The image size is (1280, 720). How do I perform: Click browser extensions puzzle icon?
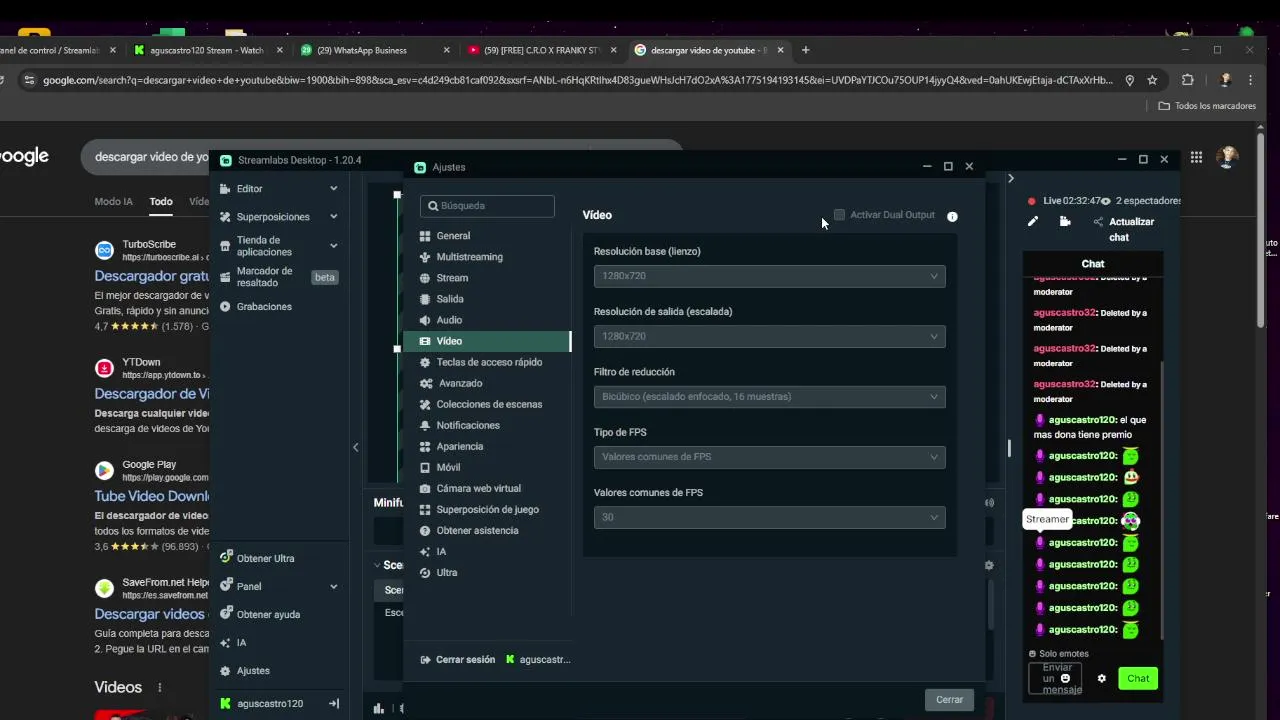(x=1187, y=80)
